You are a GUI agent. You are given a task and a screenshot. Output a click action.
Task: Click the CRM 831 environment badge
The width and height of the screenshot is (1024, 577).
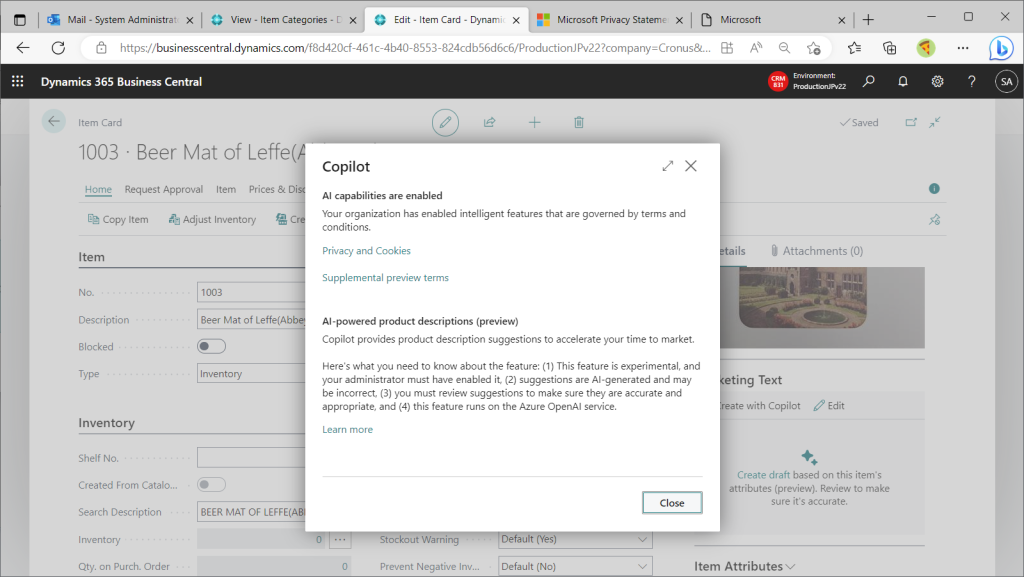[778, 82]
